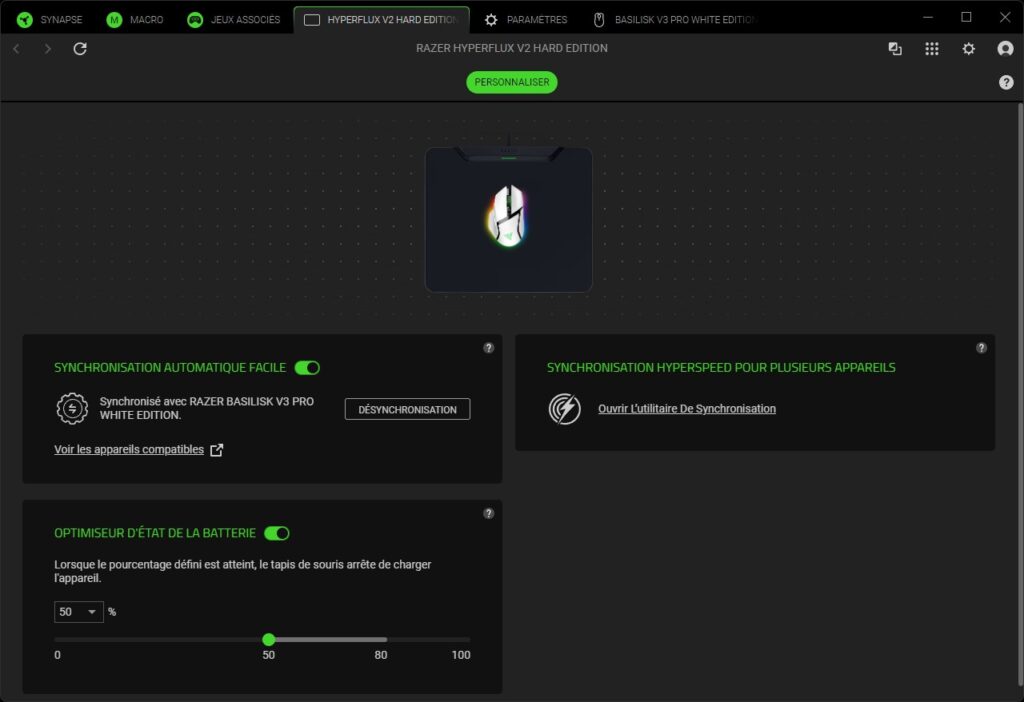Image resolution: width=1024 pixels, height=702 pixels.
Task: Refresh the page with reload icon
Action: (x=80, y=48)
